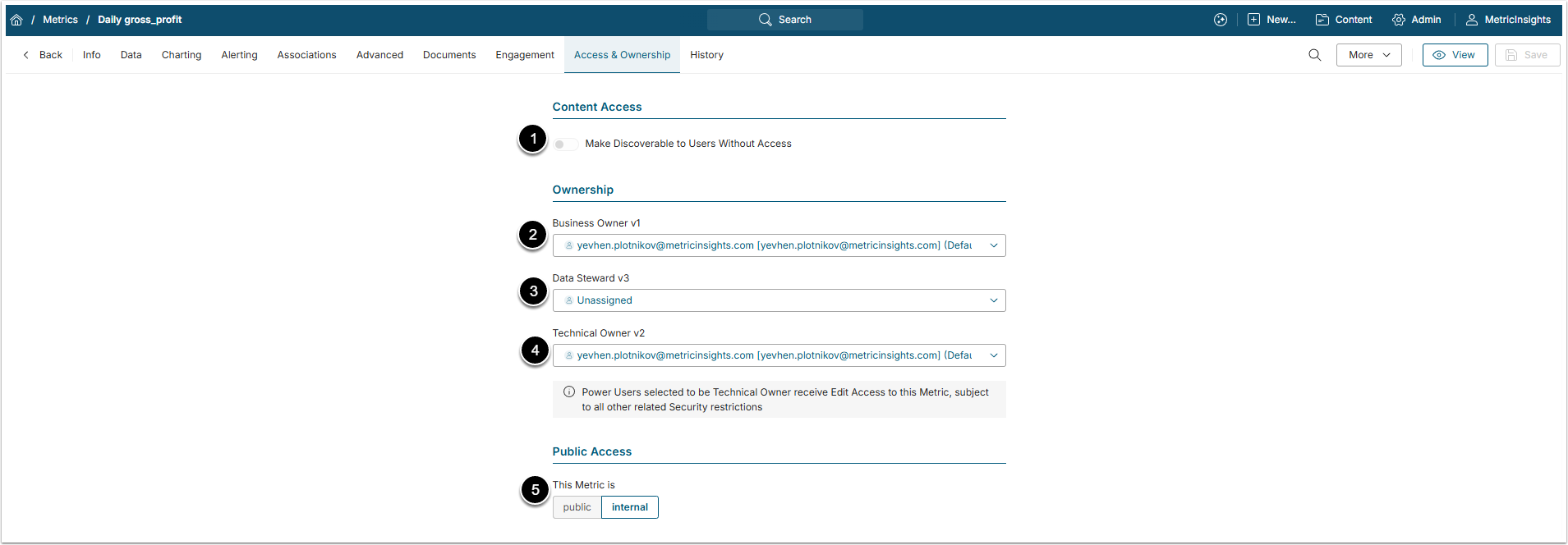
Task: Click the top Search field
Action: click(784, 20)
